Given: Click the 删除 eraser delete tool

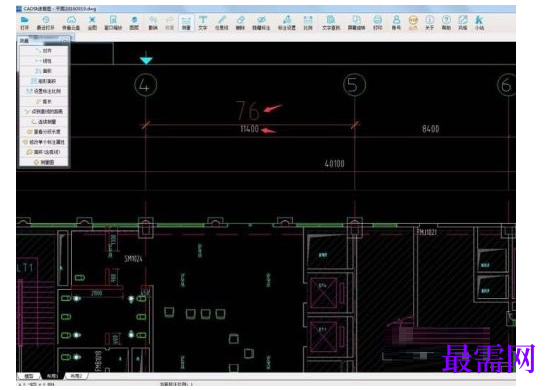Looking at the screenshot, I should point(240,23).
